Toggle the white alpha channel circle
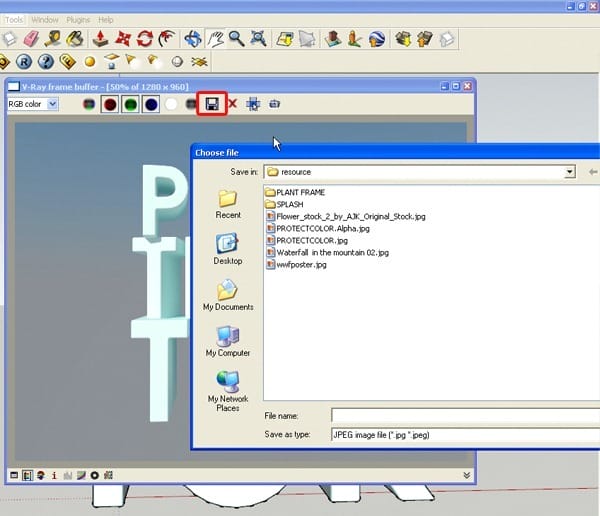Screen dimensions: 600x516 tap(171, 104)
